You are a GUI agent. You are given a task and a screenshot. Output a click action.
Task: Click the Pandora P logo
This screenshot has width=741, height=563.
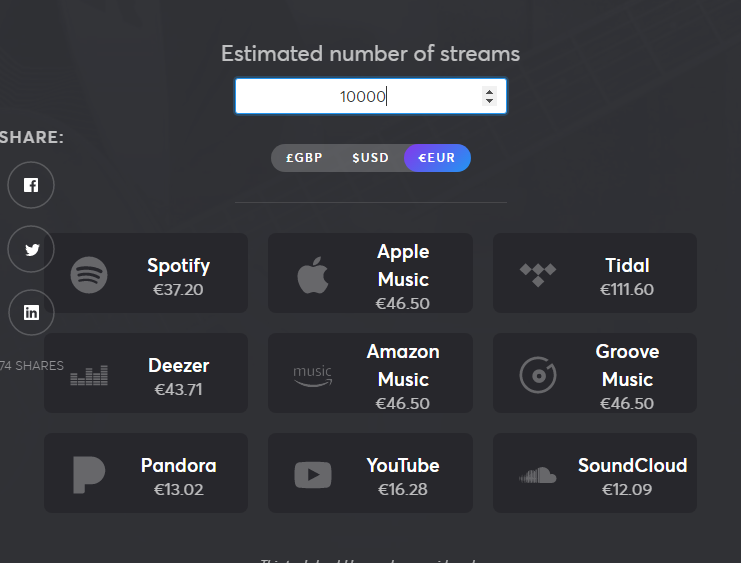pyautogui.click(x=89, y=475)
